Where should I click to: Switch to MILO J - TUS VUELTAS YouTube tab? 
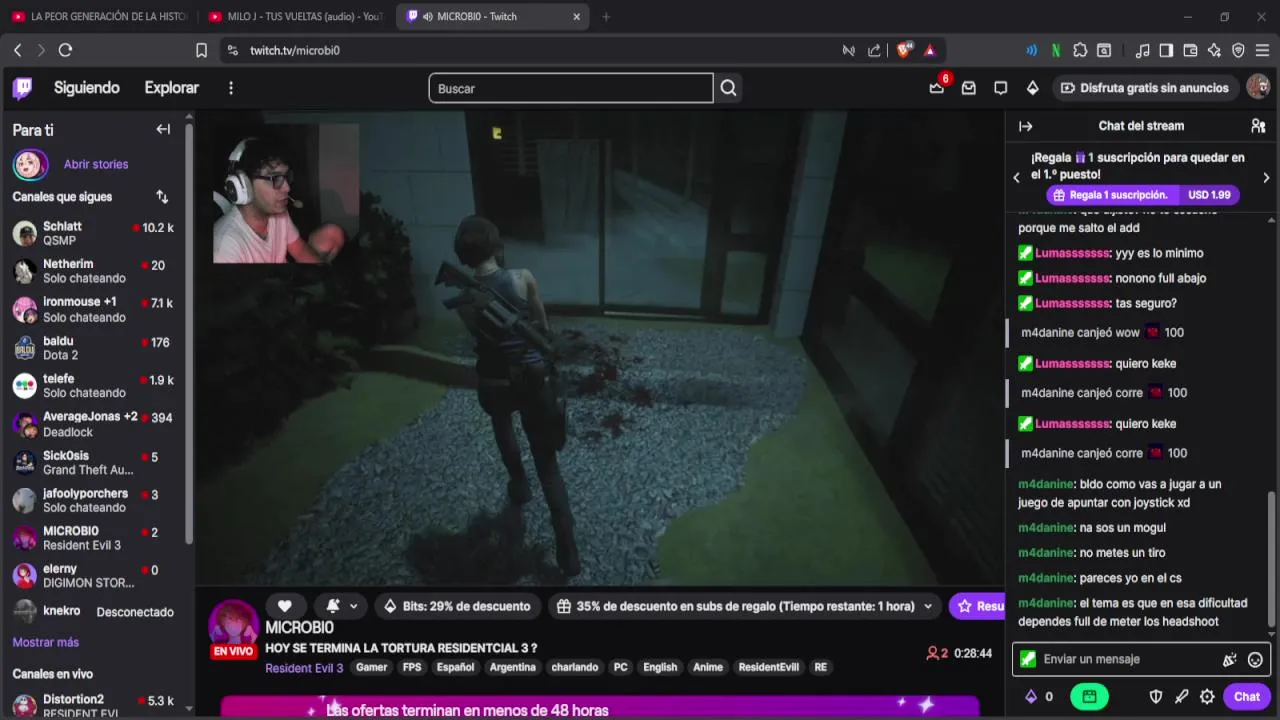click(x=295, y=17)
